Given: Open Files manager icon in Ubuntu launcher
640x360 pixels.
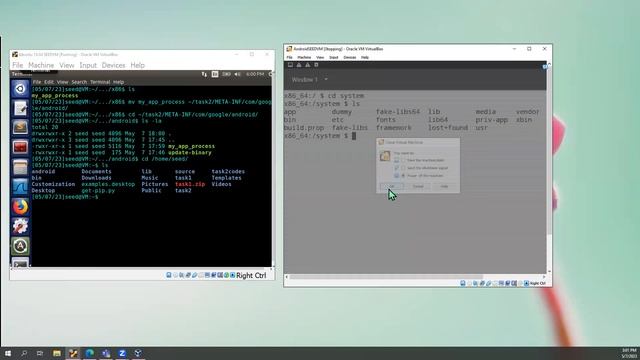Looking at the screenshot, I should coord(20,167).
